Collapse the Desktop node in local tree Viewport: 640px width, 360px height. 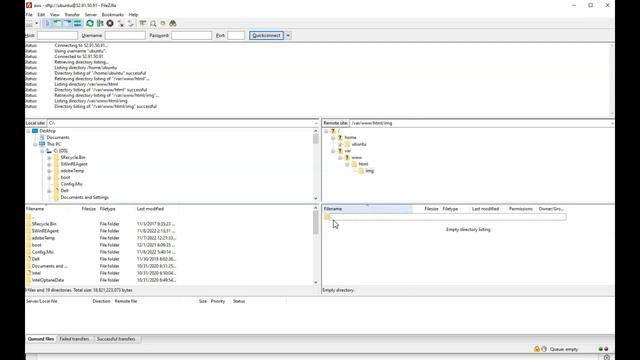(28, 131)
